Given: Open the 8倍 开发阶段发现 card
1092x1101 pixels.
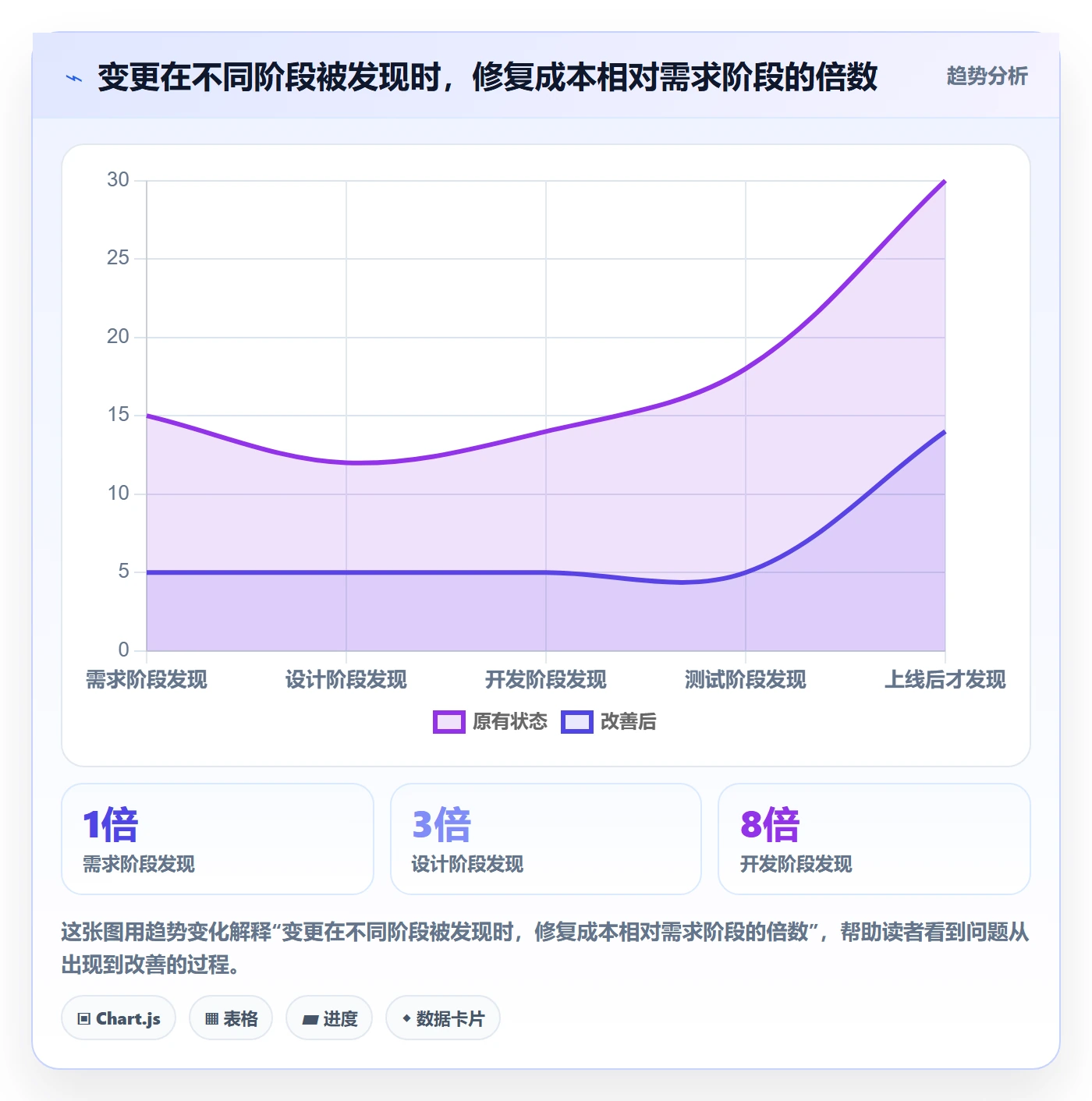Looking at the screenshot, I should (x=874, y=839).
